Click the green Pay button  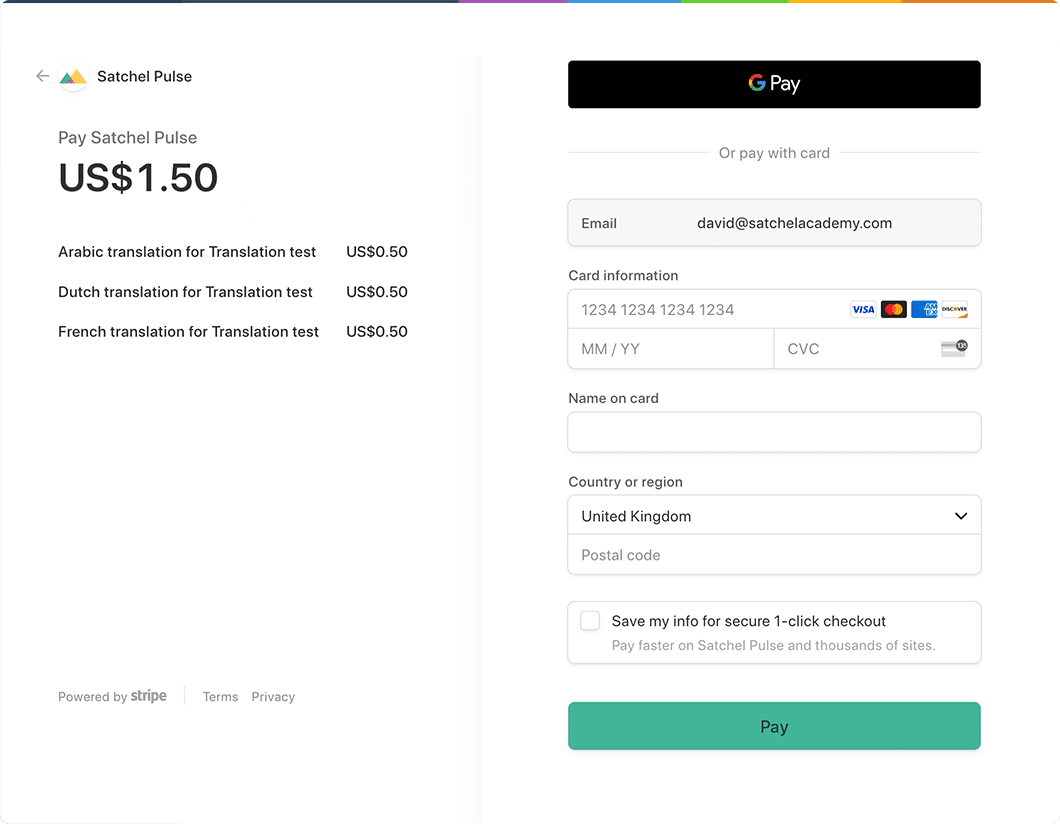774,726
